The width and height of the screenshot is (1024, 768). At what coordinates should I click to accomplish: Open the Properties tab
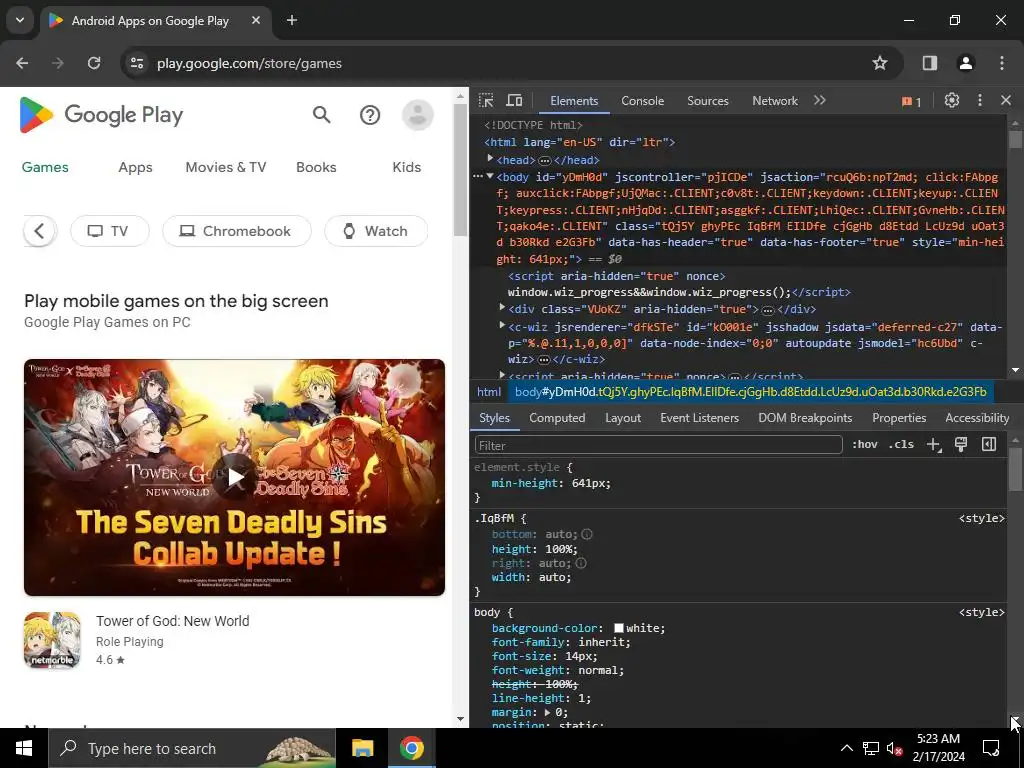tap(899, 418)
